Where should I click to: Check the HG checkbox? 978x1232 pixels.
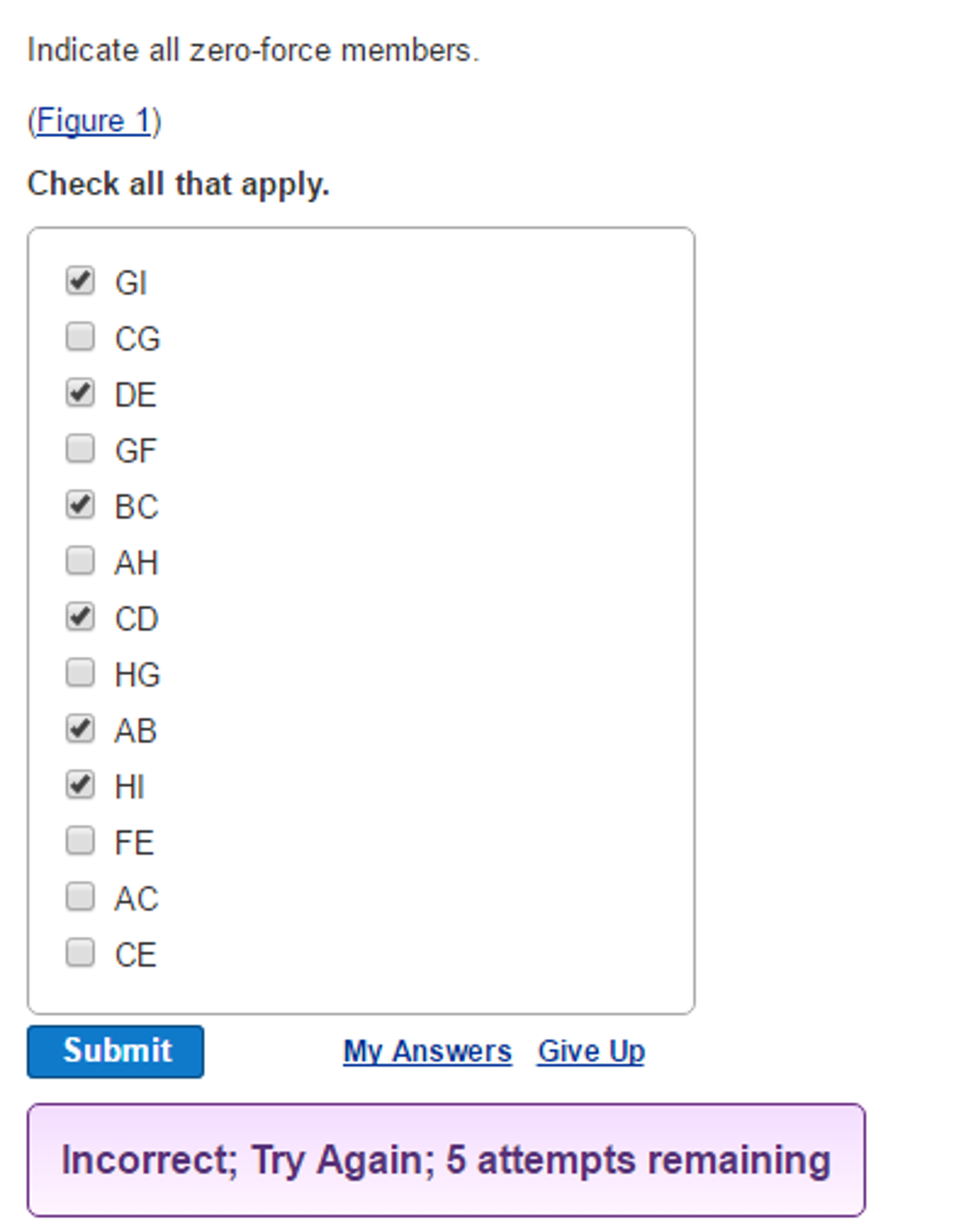pyautogui.click(x=79, y=672)
